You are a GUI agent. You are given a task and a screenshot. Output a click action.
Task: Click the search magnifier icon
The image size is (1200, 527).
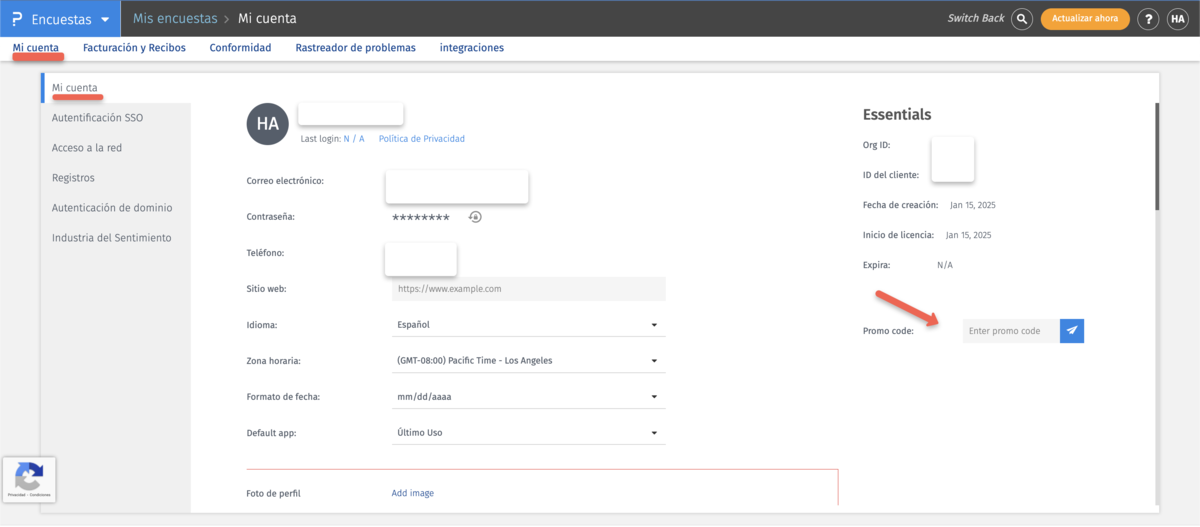(x=1021, y=19)
